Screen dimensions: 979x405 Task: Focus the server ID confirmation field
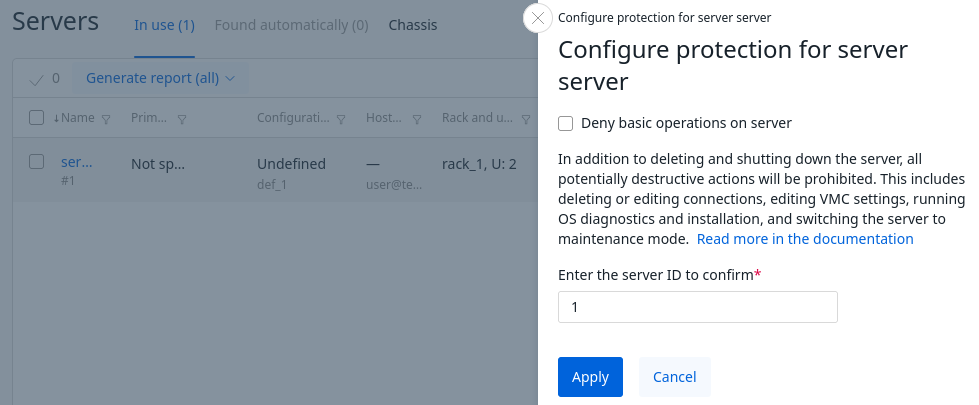pyautogui.click(x=697, y=307)
